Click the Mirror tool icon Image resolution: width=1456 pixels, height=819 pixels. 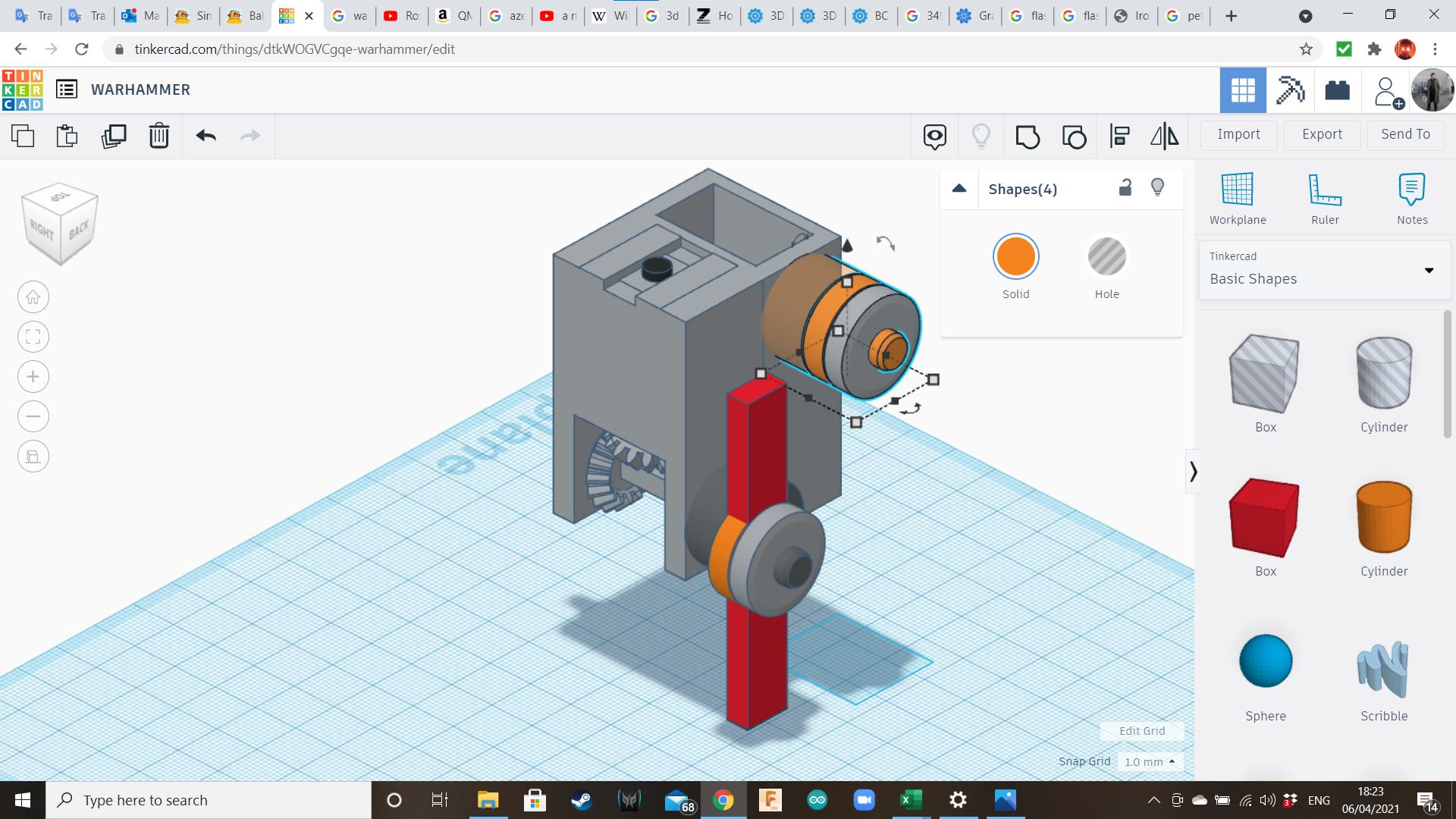(1164, 136)
